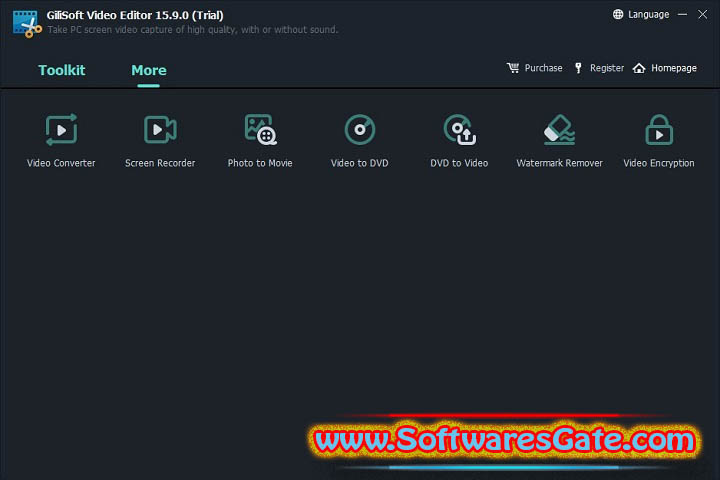
Task: Click the Screen Recorder label
Action: [x=160, y=163]
